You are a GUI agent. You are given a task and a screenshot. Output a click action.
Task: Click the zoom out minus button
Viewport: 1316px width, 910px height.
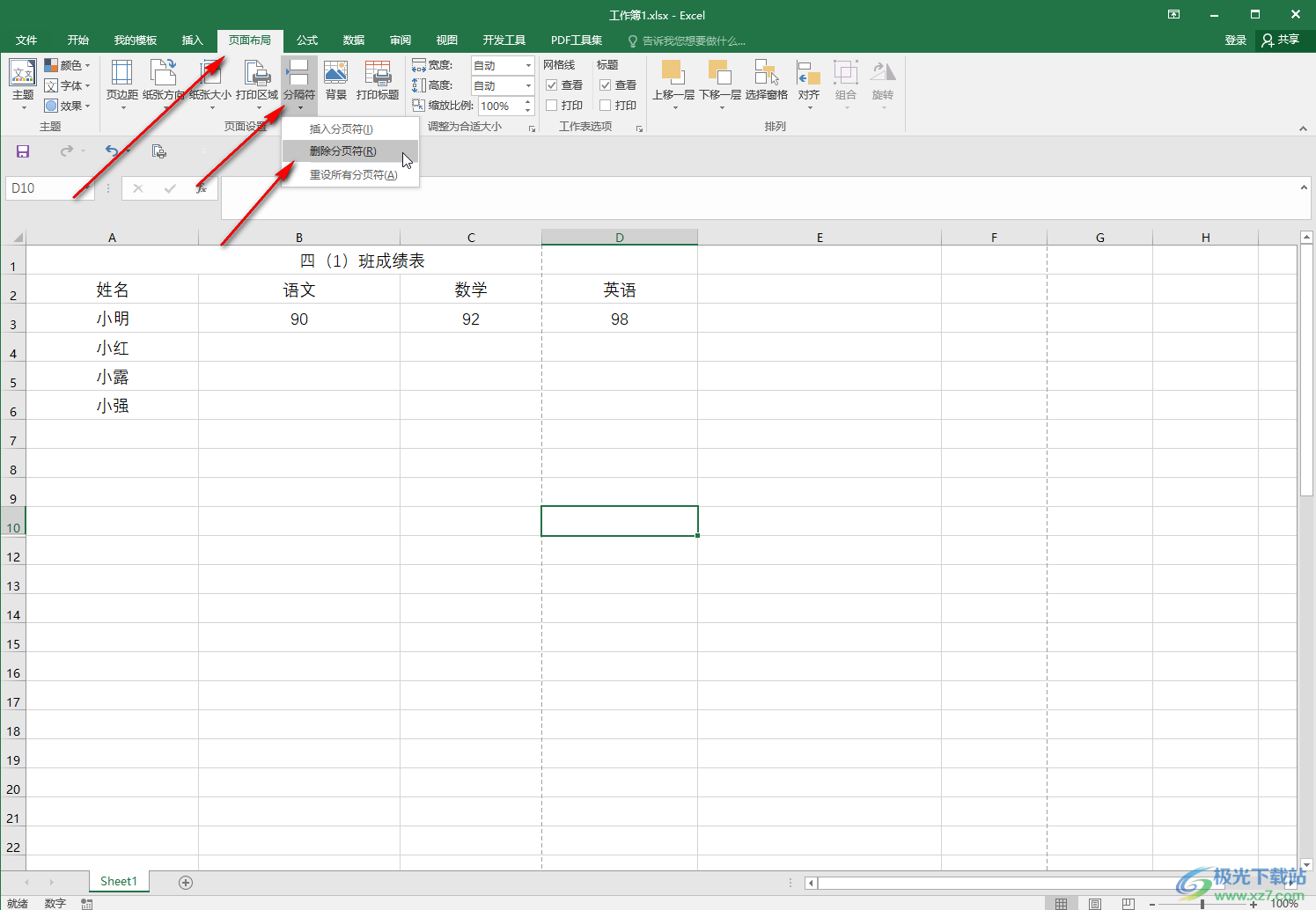[x=1152, y=904]
